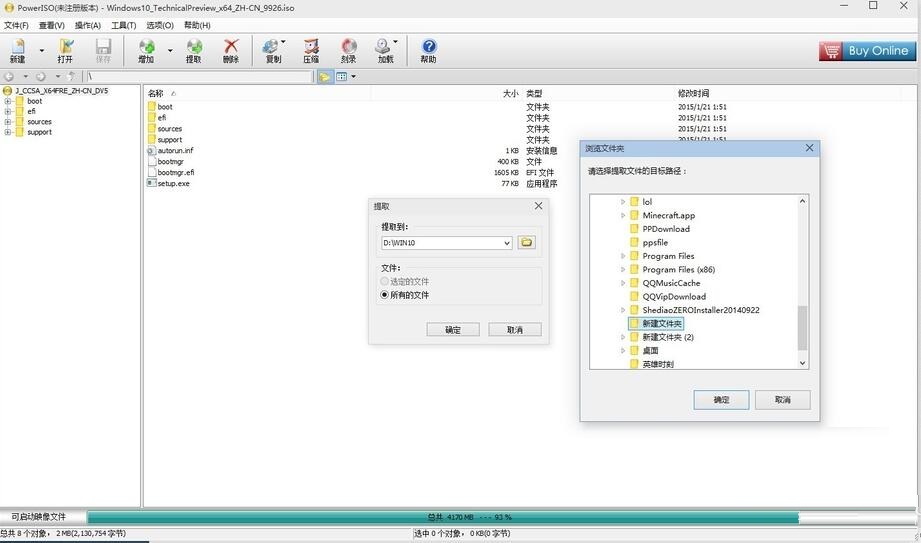This screenshot has height=543, width=921.
Task: Click 确定 in Browse Folder dialog
Action: click(x=721, y=400)
